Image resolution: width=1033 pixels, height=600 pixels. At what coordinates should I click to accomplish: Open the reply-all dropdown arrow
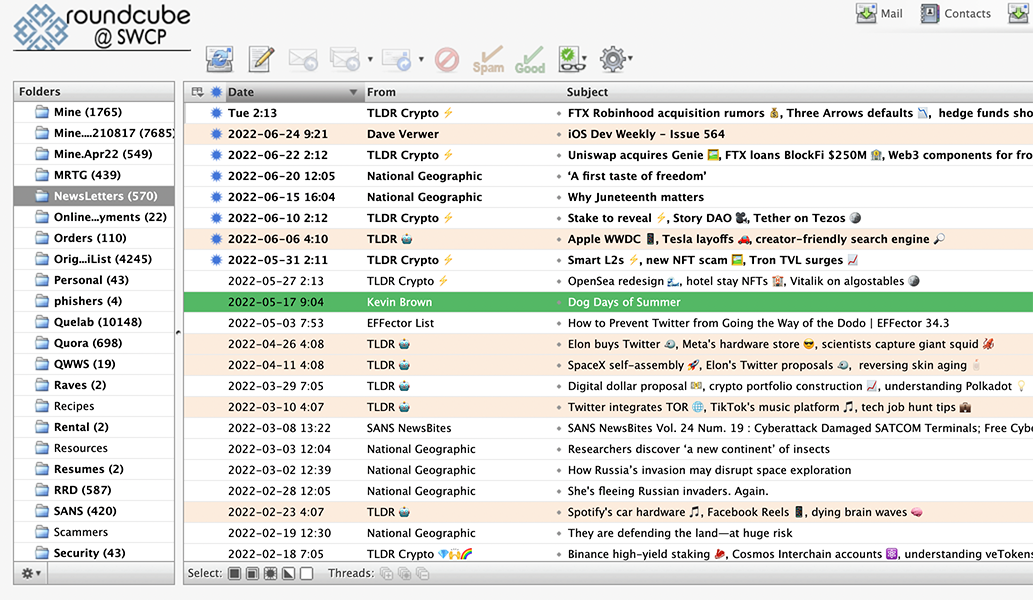pyautogui.click(x=371, y=59)
